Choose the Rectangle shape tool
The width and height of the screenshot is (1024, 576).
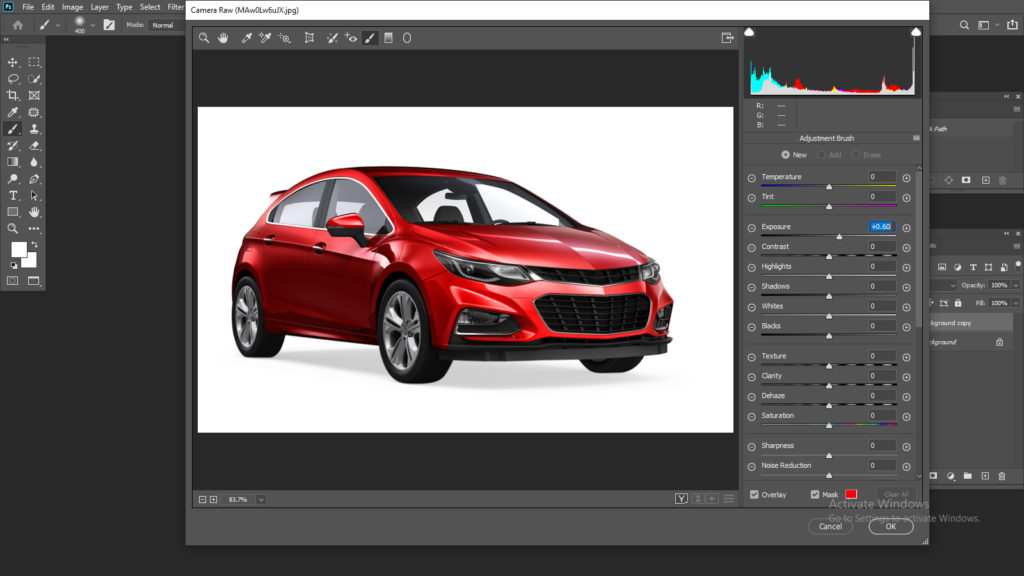tap(12, 212)
